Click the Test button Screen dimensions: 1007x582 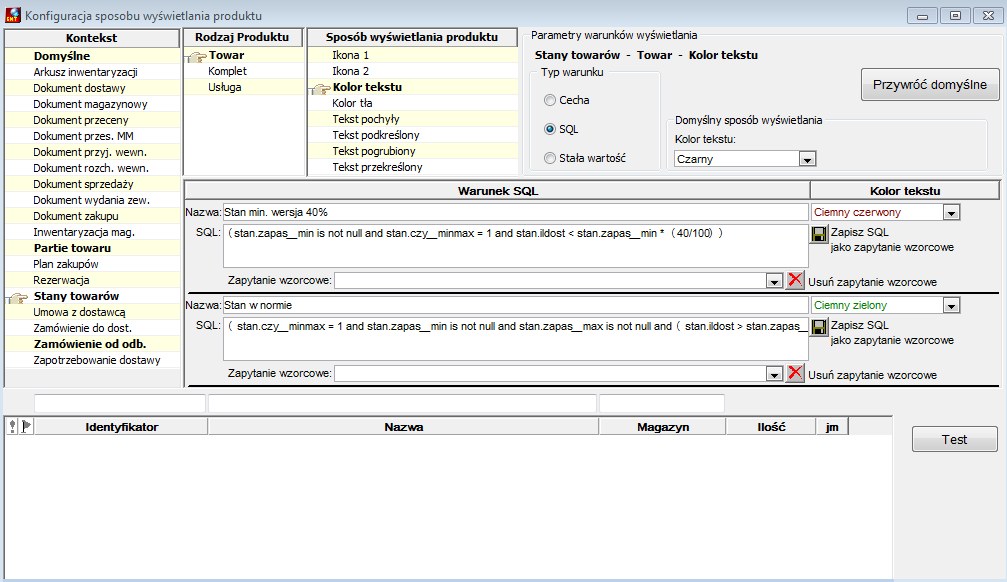[x=954, y=439]
